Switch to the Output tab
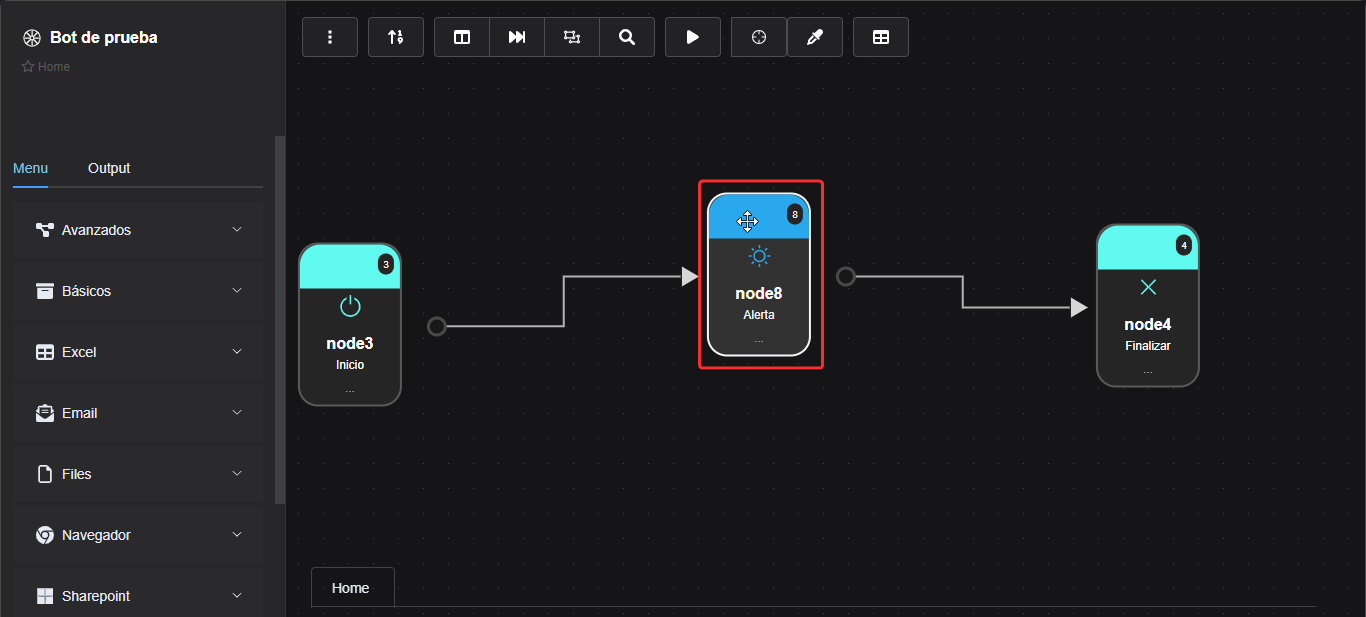 109,168
